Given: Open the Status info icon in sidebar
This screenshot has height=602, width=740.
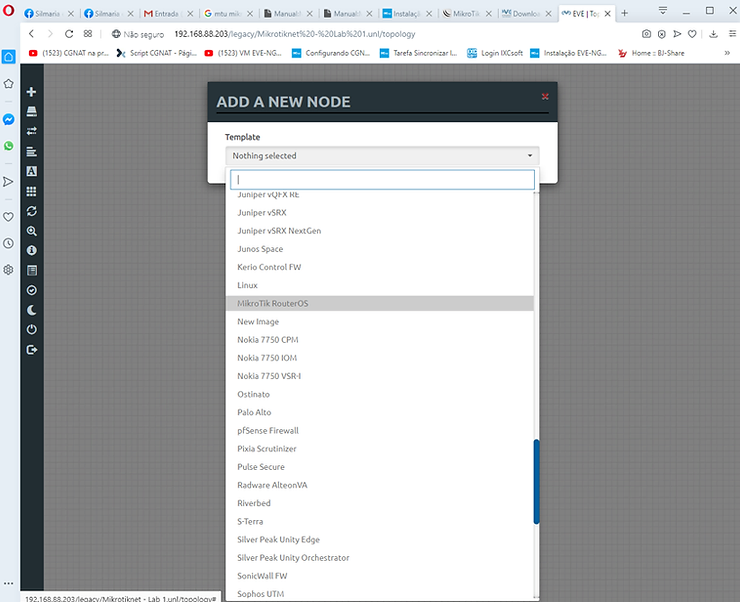Looking at the screenshot, I should click(32, 251).
